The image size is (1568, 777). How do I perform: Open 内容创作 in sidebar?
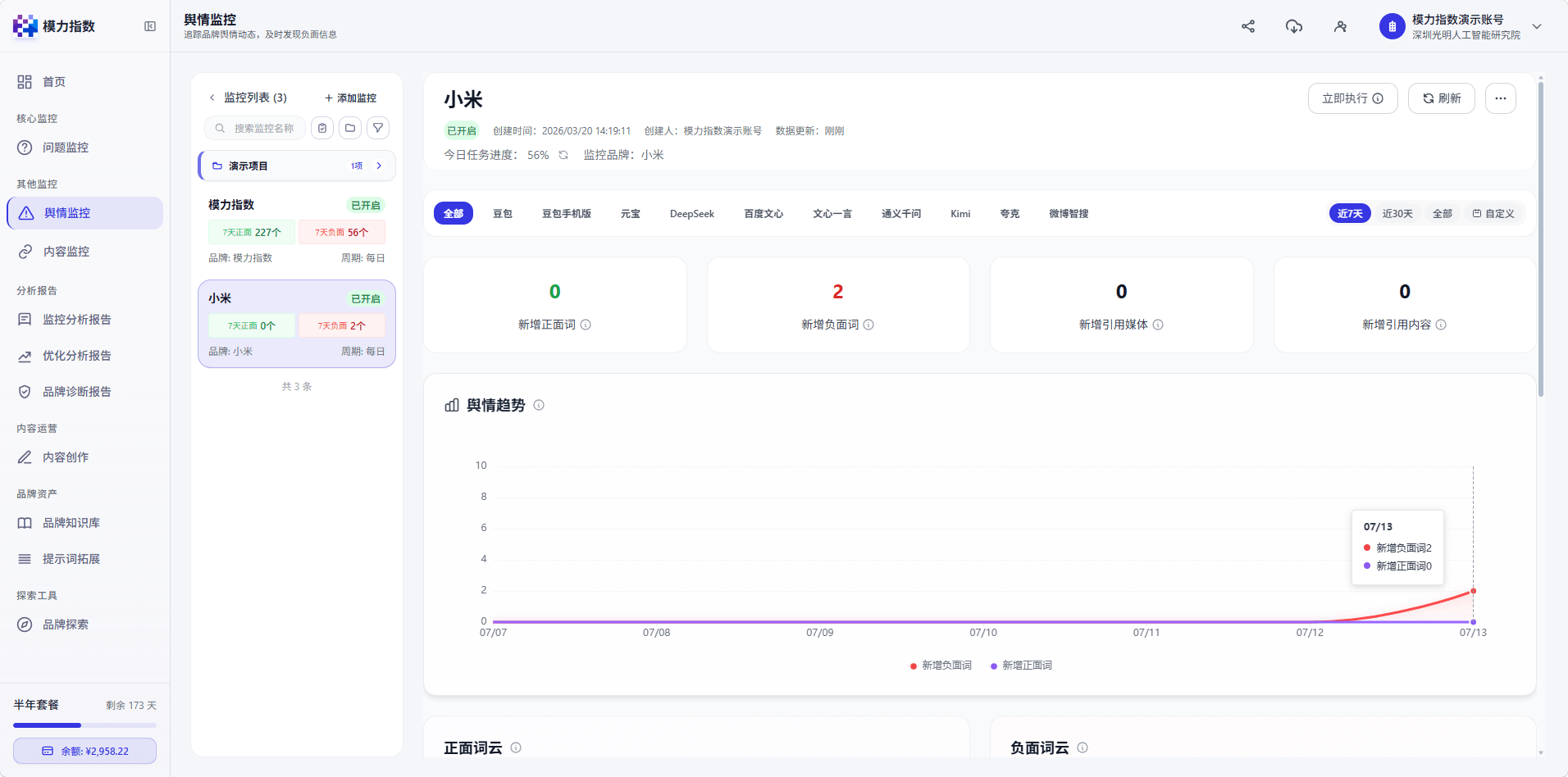point(85,457)
